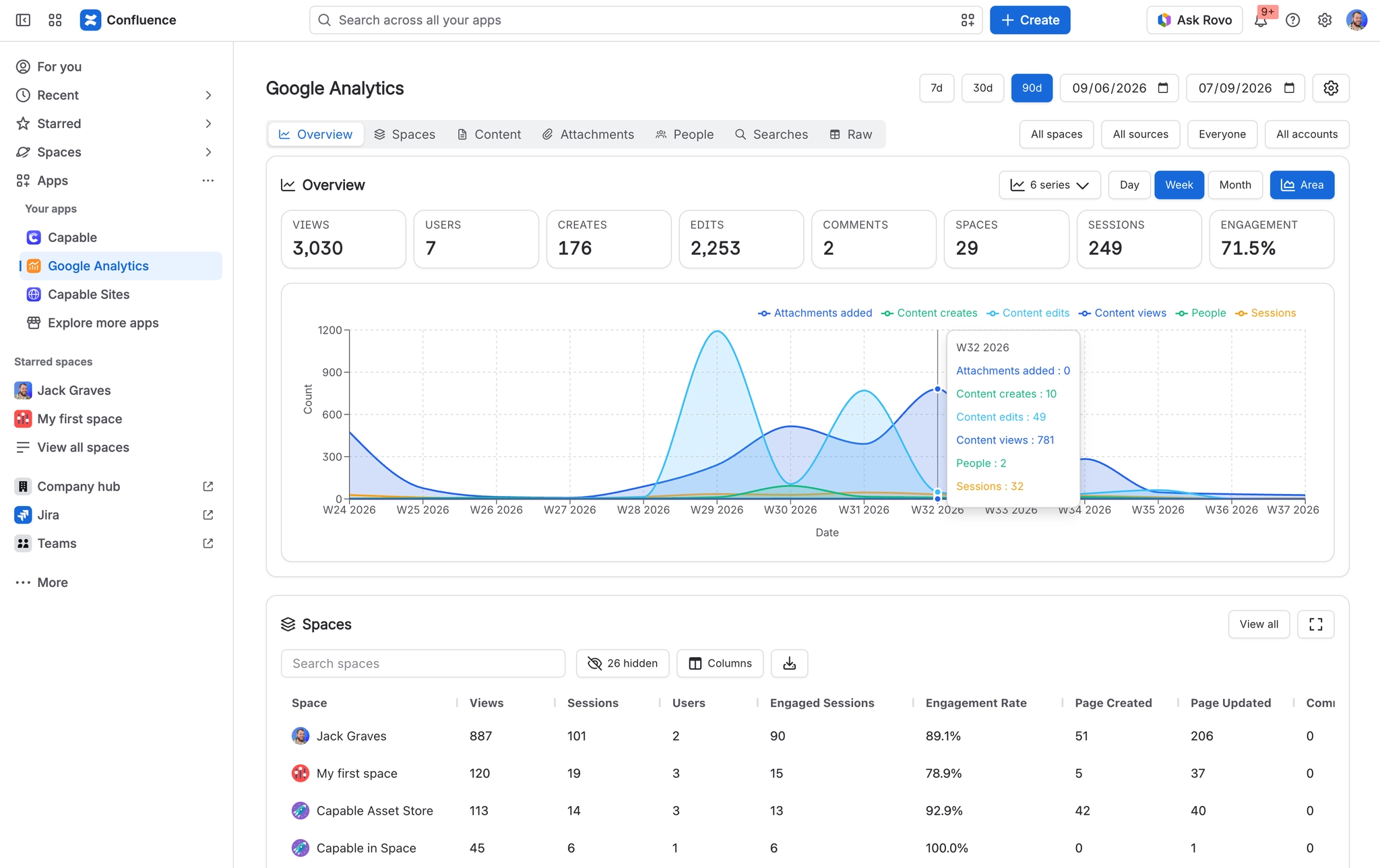1380x868 pixels.
Task: Expand the Recent menu chevron
Action: (x=208, y=96)
